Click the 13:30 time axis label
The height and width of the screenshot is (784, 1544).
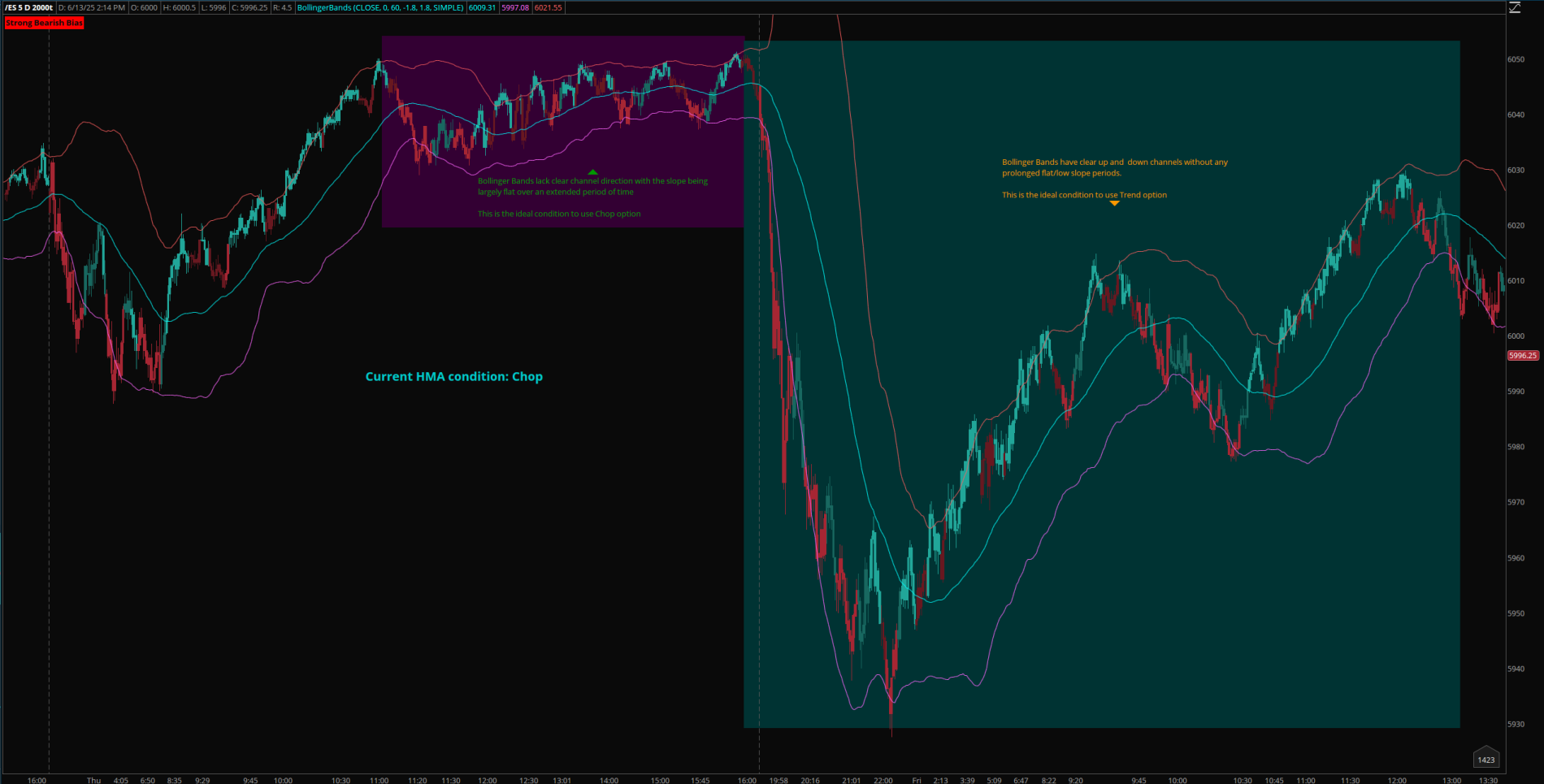(1488, 780)
